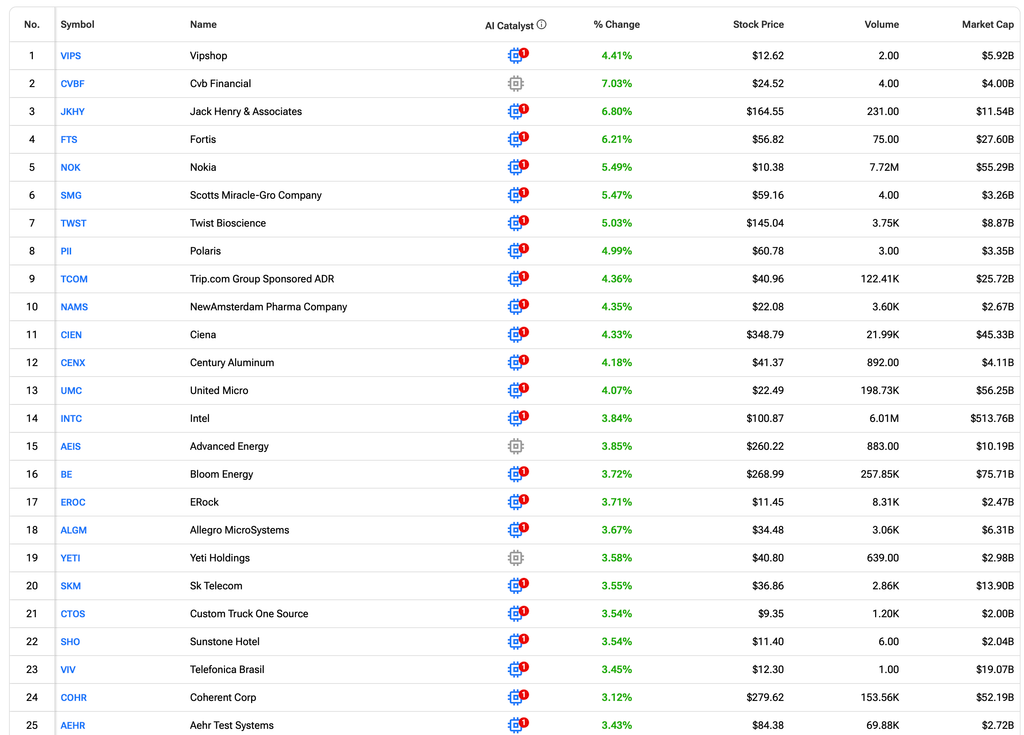
Task: Click grey chip icon for Advanced Energy
Action: [516, 446]
